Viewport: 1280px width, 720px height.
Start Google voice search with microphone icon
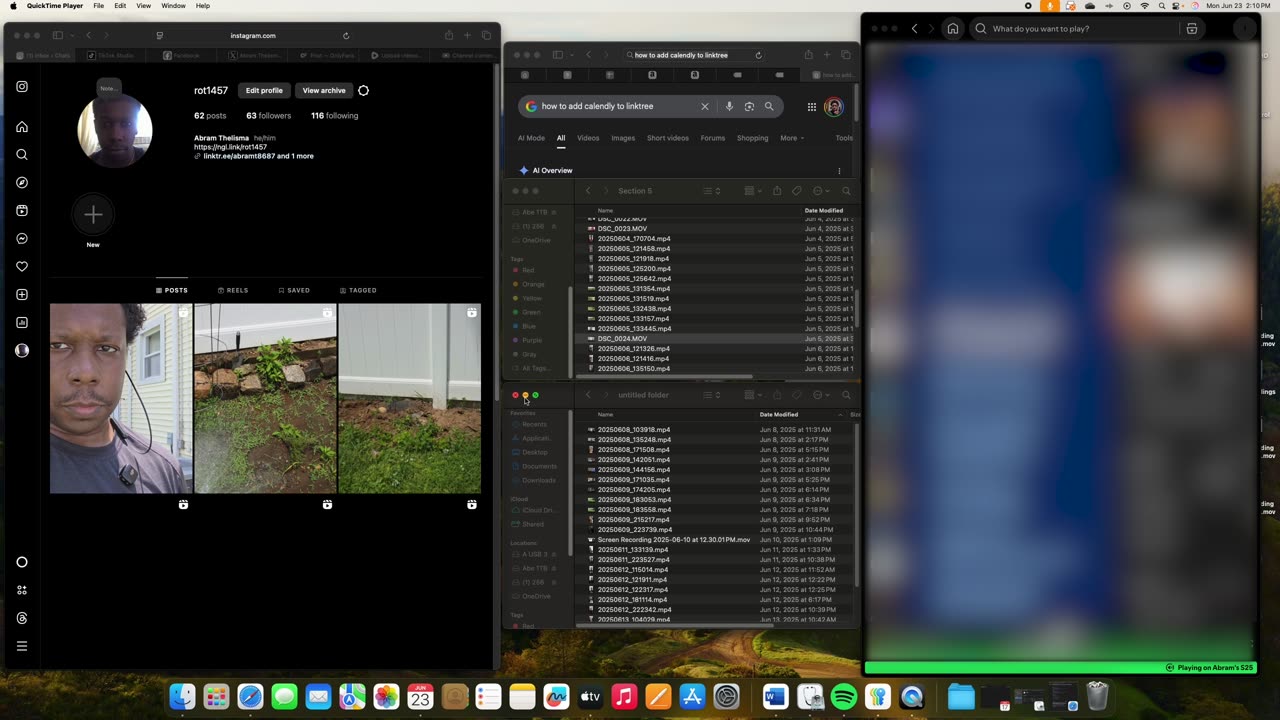[729, 106]
